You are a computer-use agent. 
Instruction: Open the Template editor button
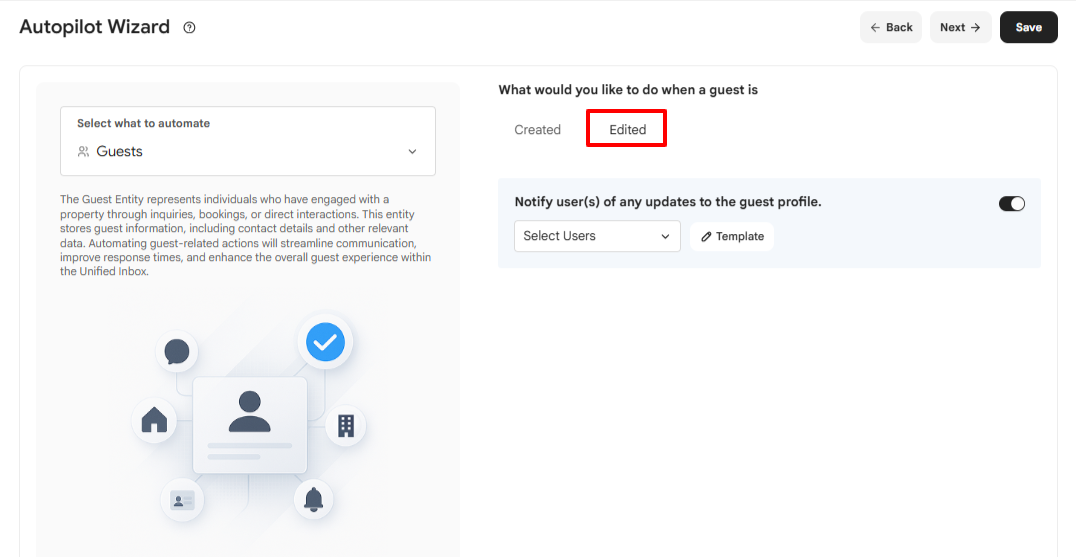tap(732, 237)
